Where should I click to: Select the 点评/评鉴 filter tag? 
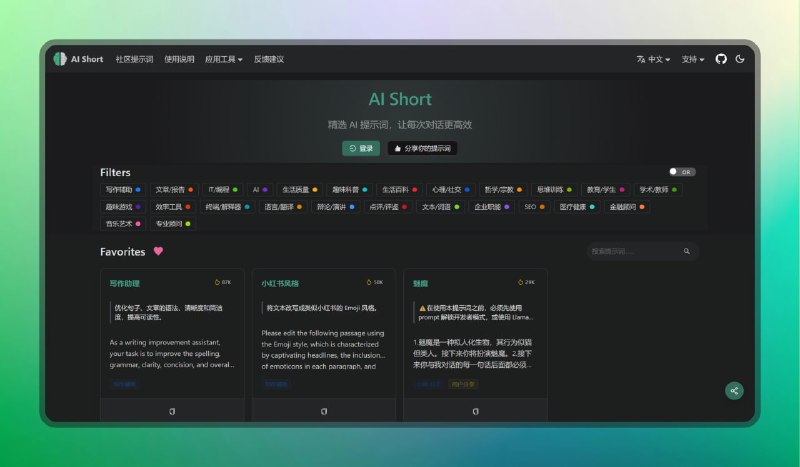(x=388, y=207)
